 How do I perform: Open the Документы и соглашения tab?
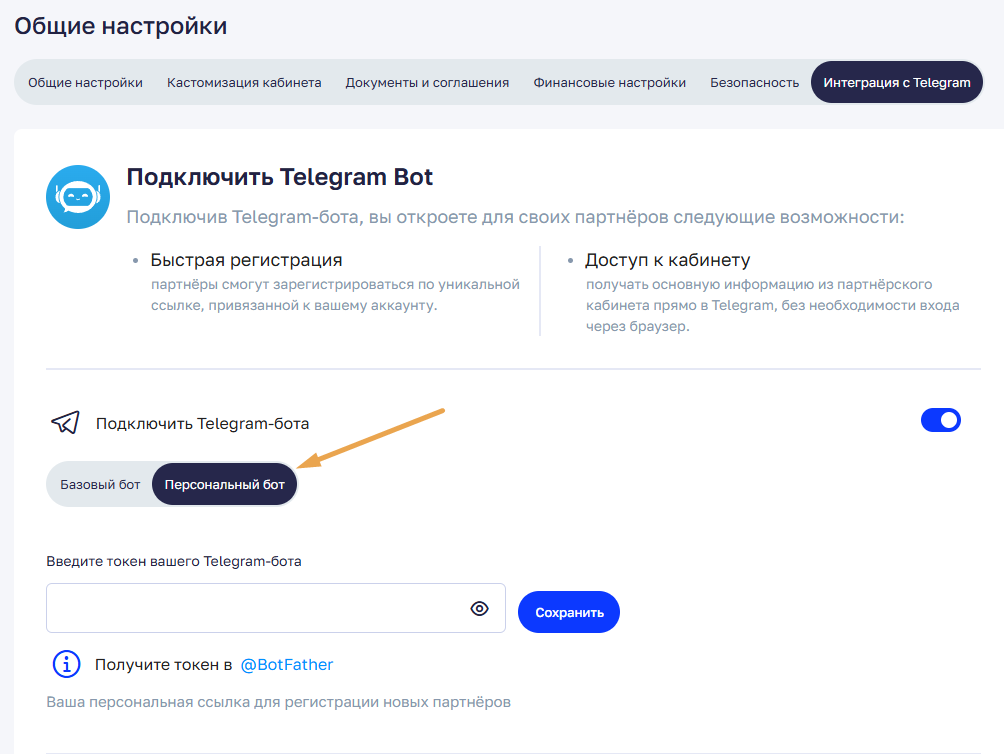pos(427,83)
